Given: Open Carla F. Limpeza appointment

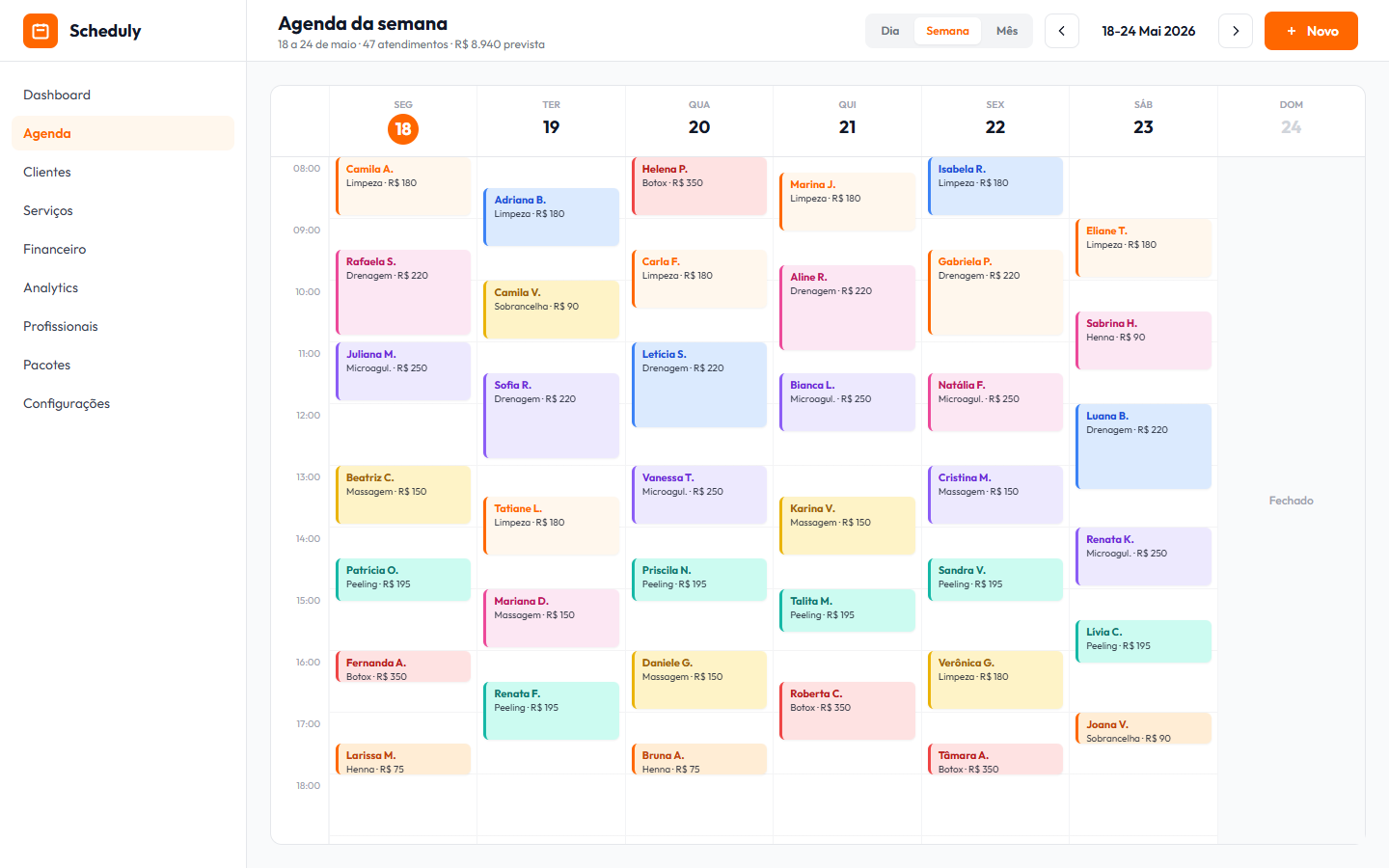Looking at the screenshot, I should 699,279.
